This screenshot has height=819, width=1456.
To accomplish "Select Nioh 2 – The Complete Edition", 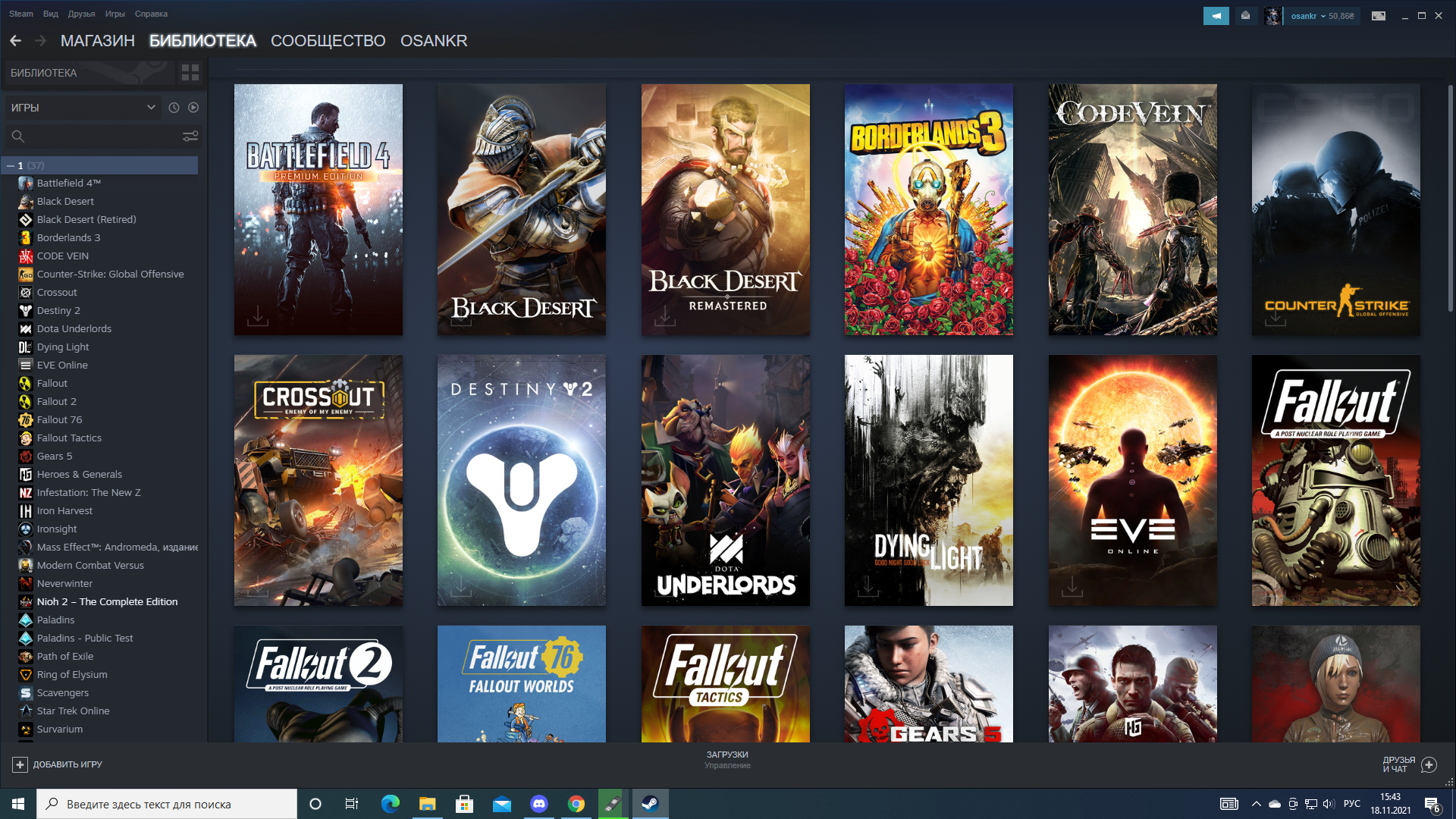I will (x=107, y=602).
